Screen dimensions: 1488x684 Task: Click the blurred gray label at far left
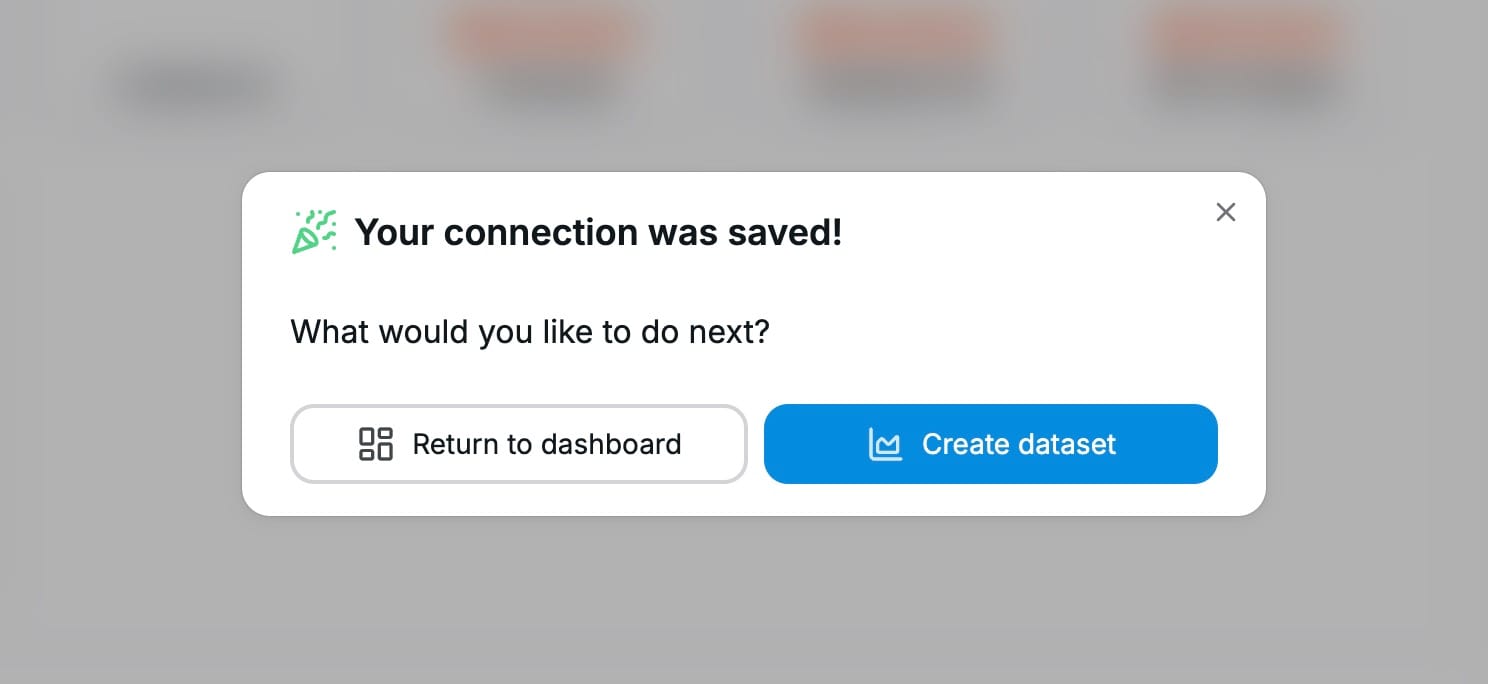tap(197, 87)
